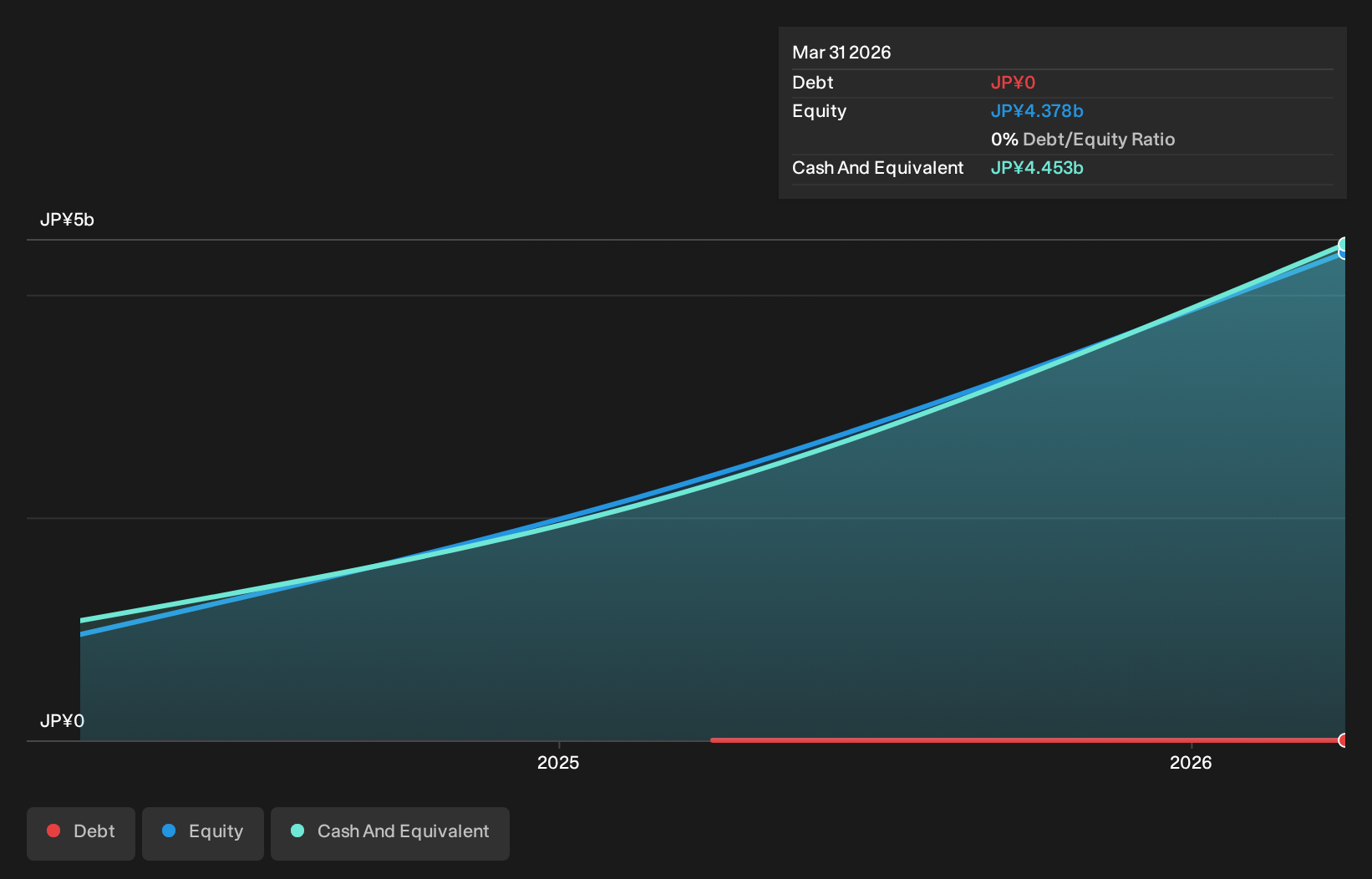Click the Mar 31 2026 tooltip date

(x=841, y=53)
